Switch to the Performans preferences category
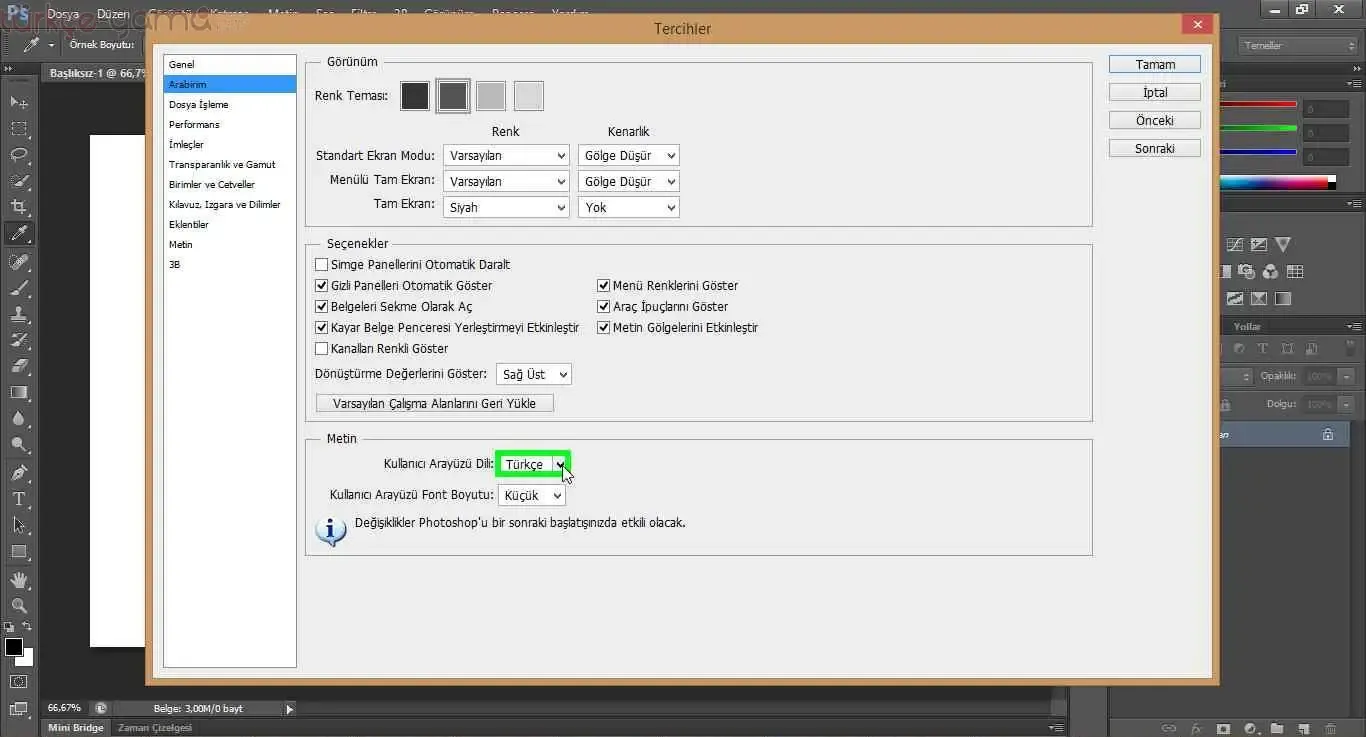Viewport: 1366px width, 737px height. pyautogui.click(x=194, y=125)
